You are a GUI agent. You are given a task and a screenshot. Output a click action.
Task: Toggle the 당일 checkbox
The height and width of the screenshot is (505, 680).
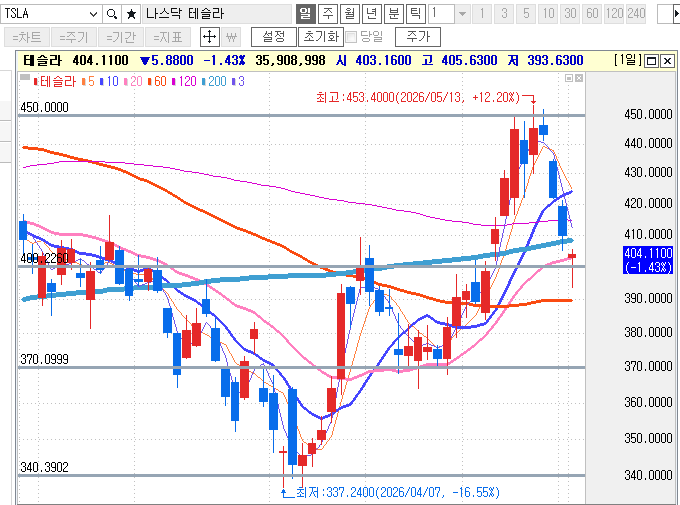click(351, 37)
